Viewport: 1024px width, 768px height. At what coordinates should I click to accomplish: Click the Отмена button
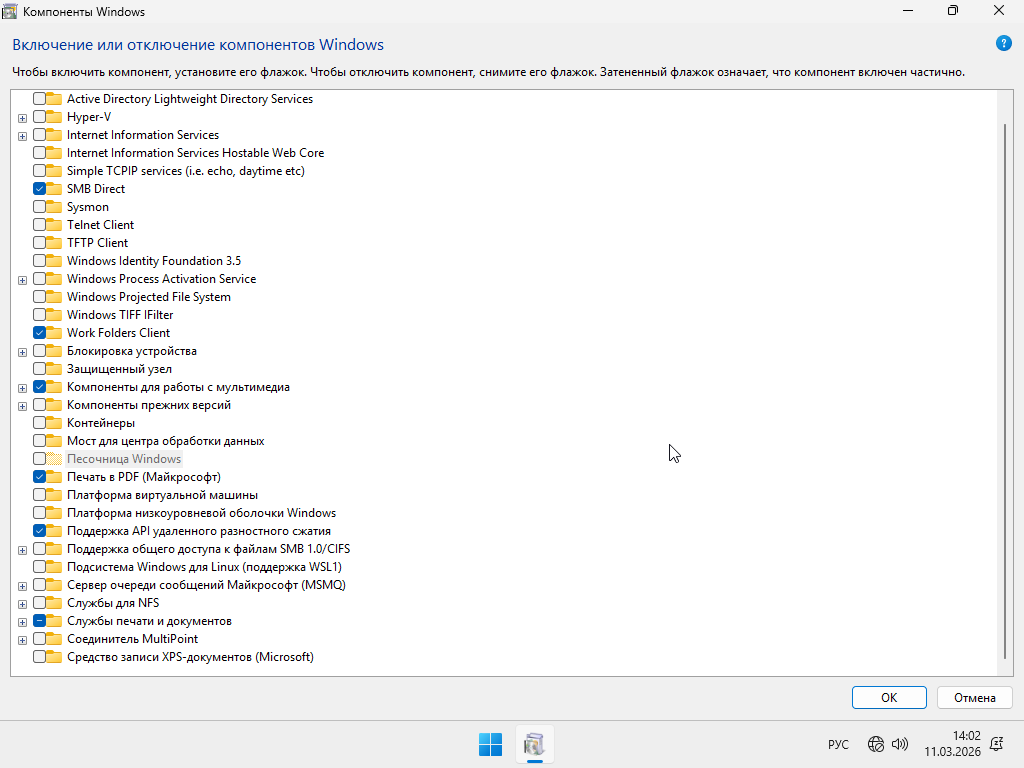pos(974,697)
